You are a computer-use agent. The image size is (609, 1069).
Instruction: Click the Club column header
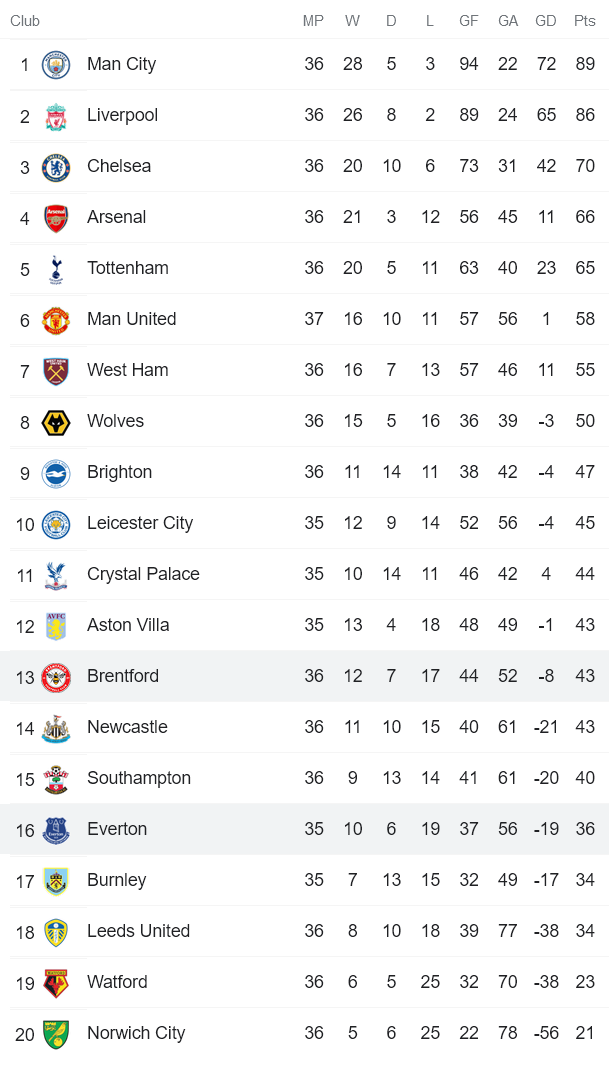tap(25, 21)
